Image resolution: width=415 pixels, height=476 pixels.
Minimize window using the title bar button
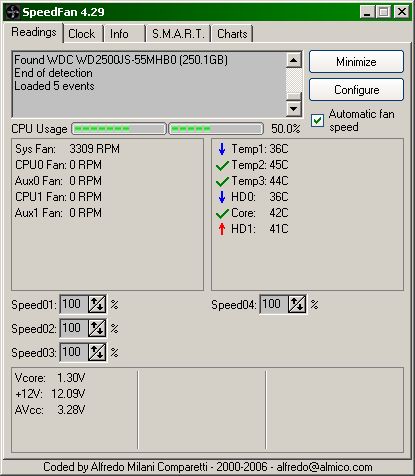(367, 12)
